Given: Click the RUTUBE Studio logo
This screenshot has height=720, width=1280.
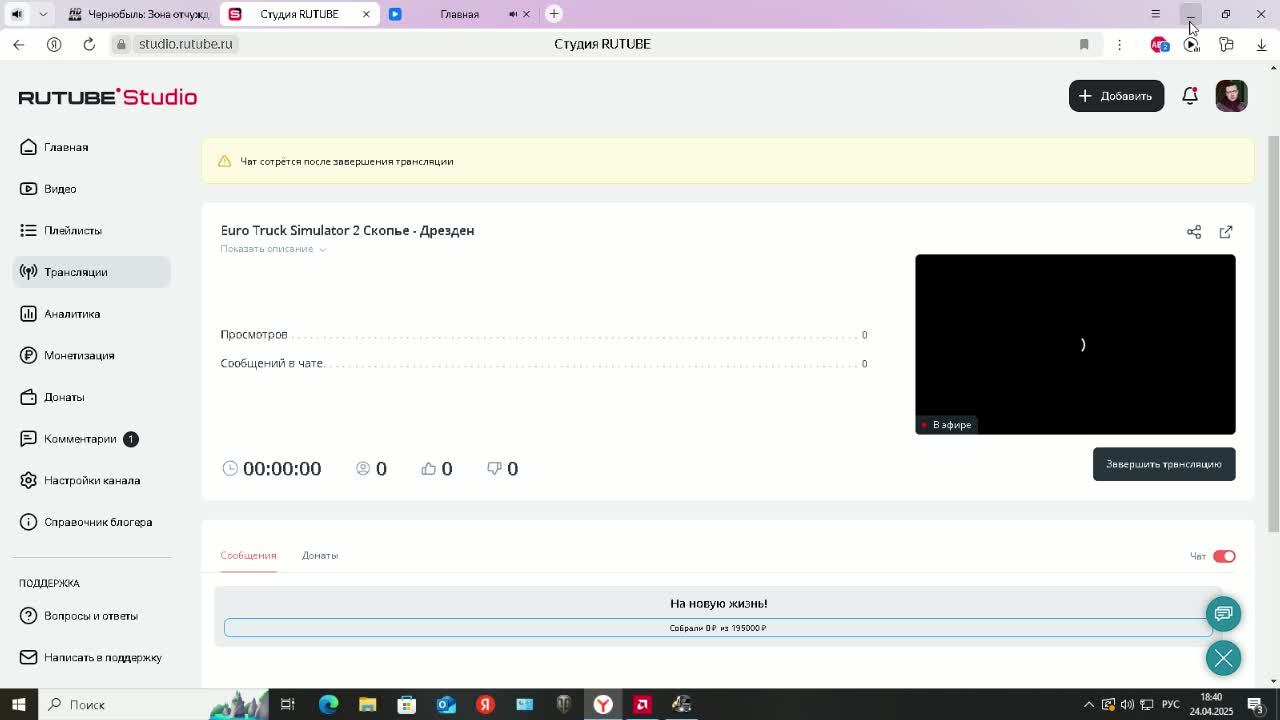Looking at the screenshot, I should 108,97.
